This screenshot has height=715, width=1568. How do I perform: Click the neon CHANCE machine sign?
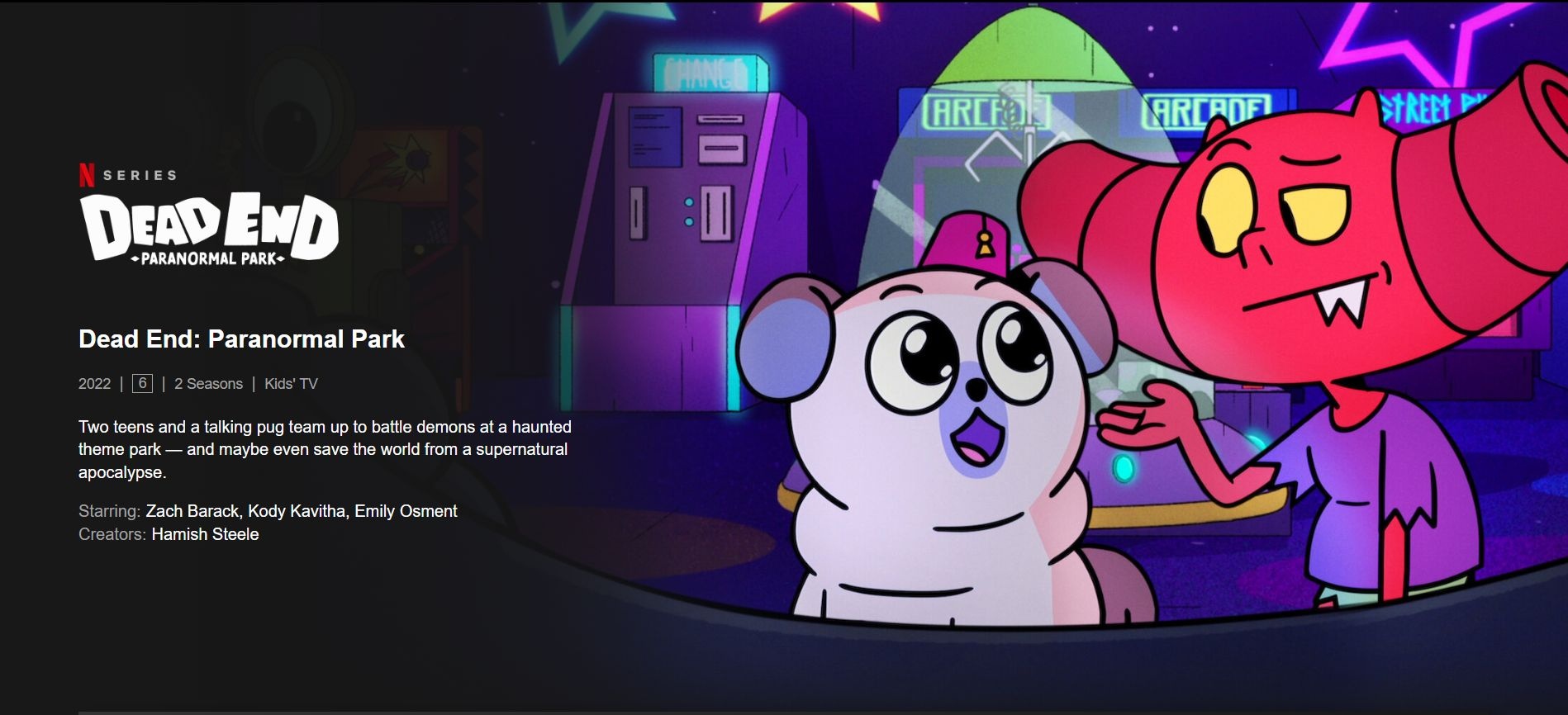click(x=709, y=74)
